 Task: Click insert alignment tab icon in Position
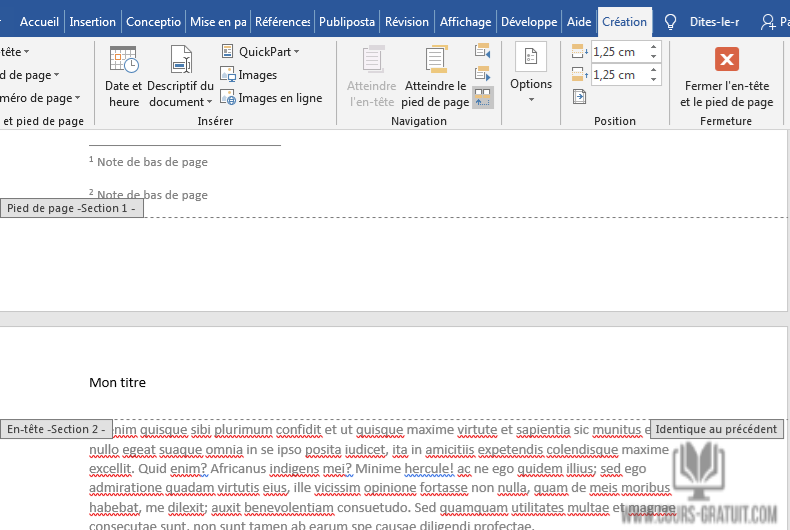(580, 97)
